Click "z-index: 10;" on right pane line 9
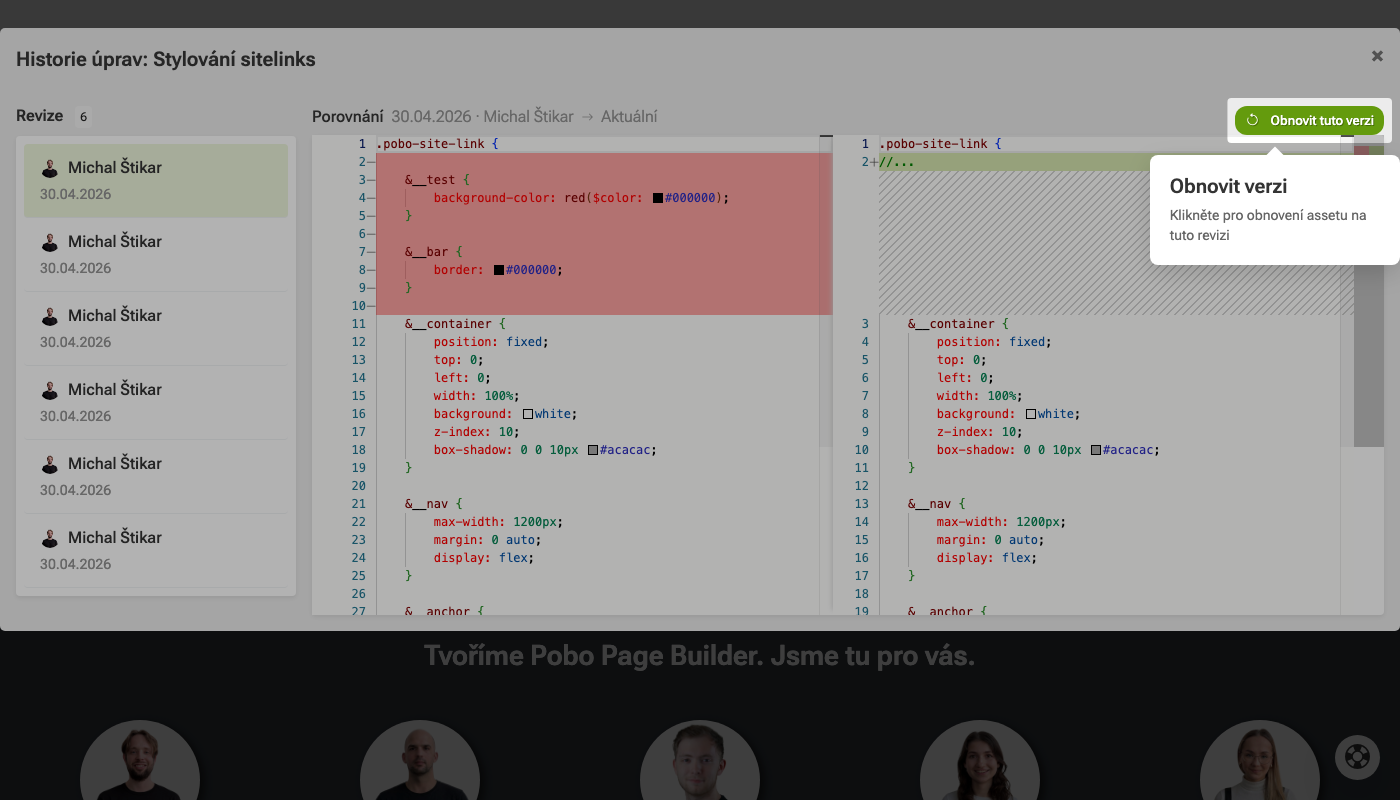Screen dimensions: 1400x800 [x=980, y=432]
